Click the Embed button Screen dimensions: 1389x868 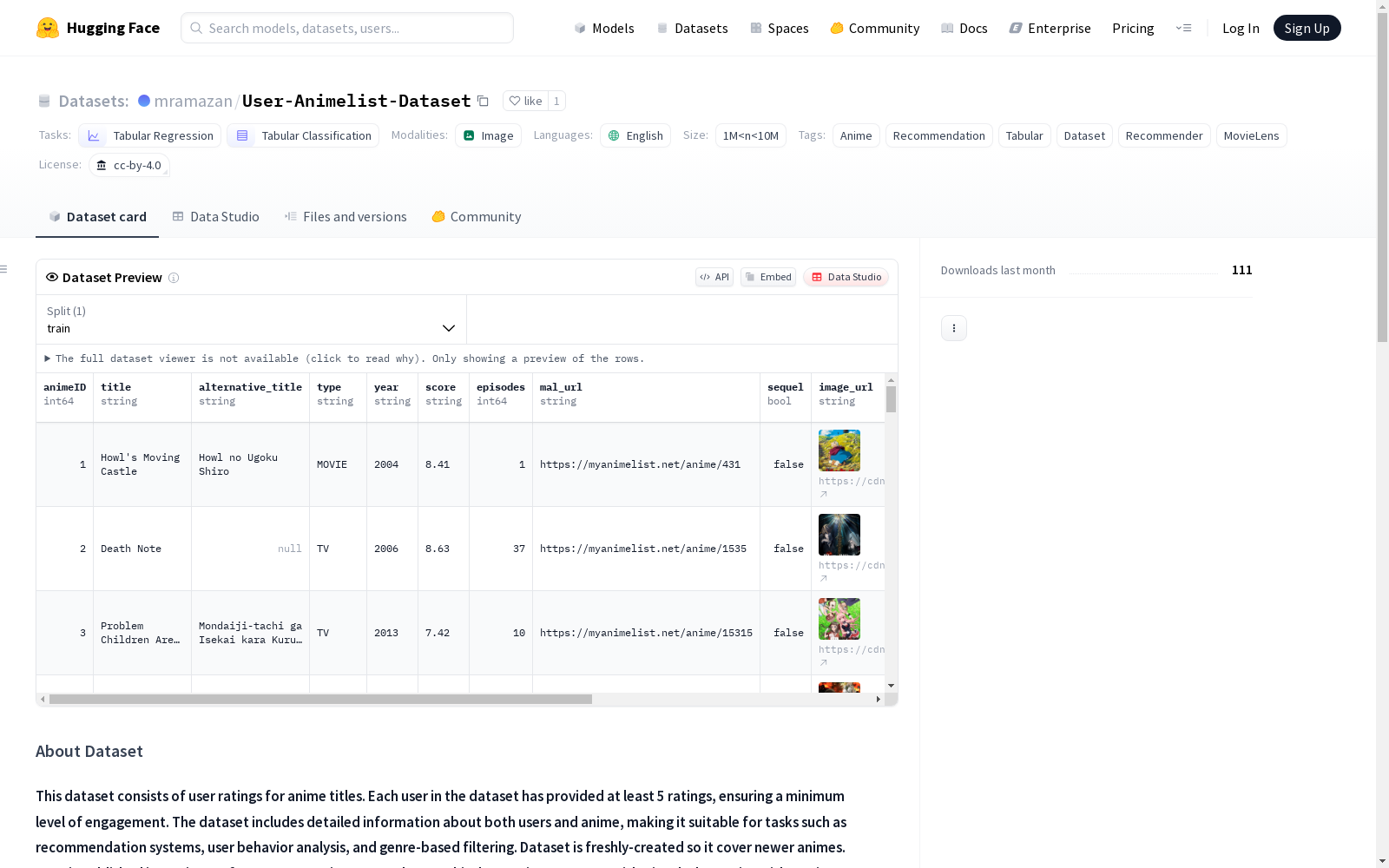click(x=768, y=277)
